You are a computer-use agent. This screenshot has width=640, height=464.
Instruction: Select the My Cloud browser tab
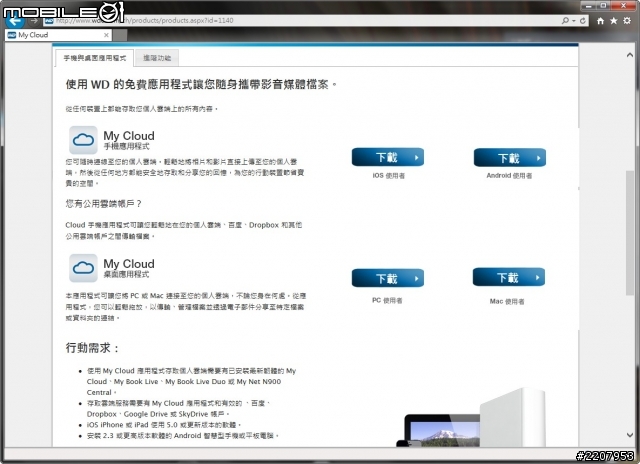pyautogui.click(x=58, y=35)
